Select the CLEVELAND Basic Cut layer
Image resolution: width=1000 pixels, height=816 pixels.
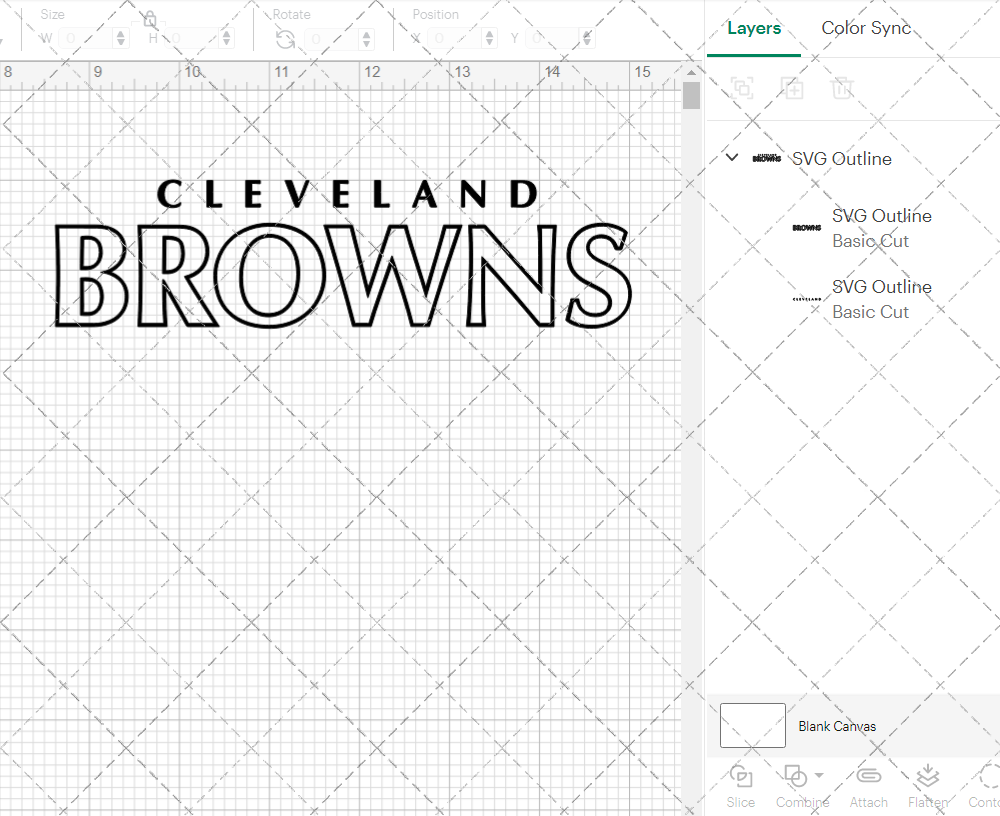pyautogui.click(x=882, y=299)
